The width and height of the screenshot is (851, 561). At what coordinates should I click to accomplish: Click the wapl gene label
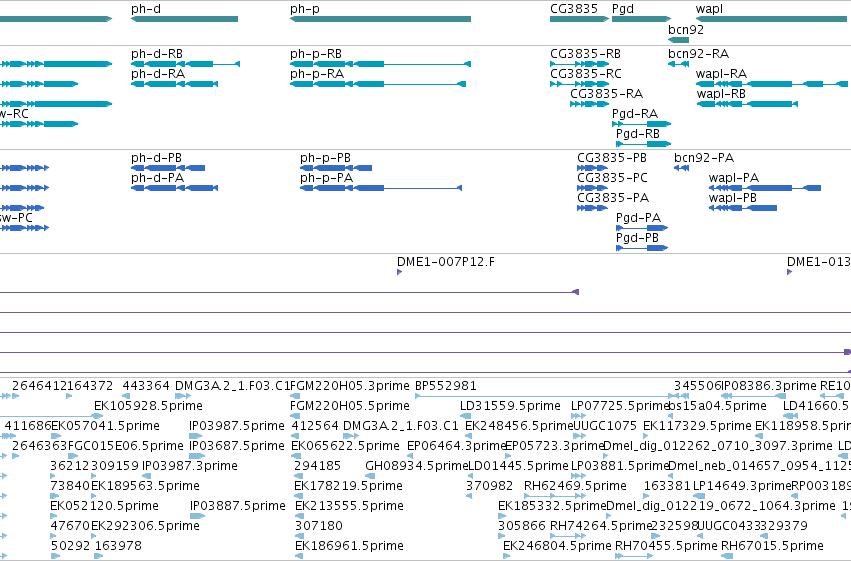point(709,9)
